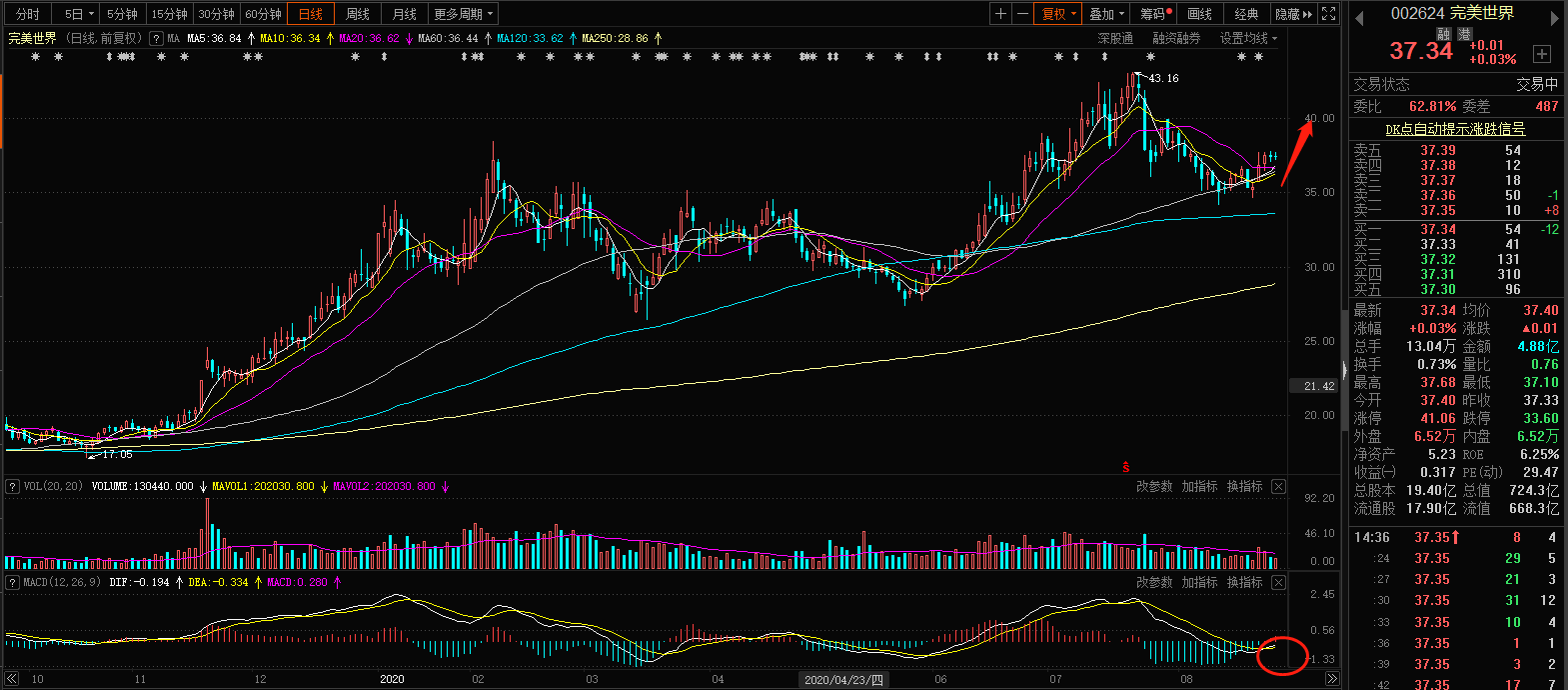Switch to 分时 intraday view
The height and width of the screenshot is (690, 1568).
tap(28, 14)
